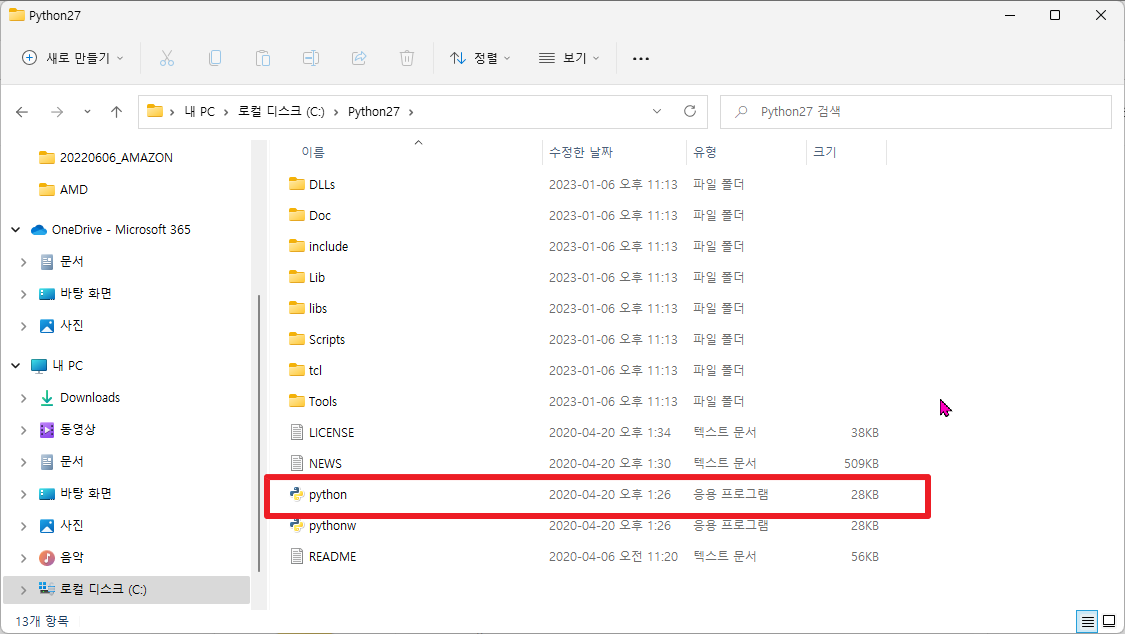Click the Downloads arrow icon in sidebar
This screenshot has height=634, width=1125.
coord(47,397)
